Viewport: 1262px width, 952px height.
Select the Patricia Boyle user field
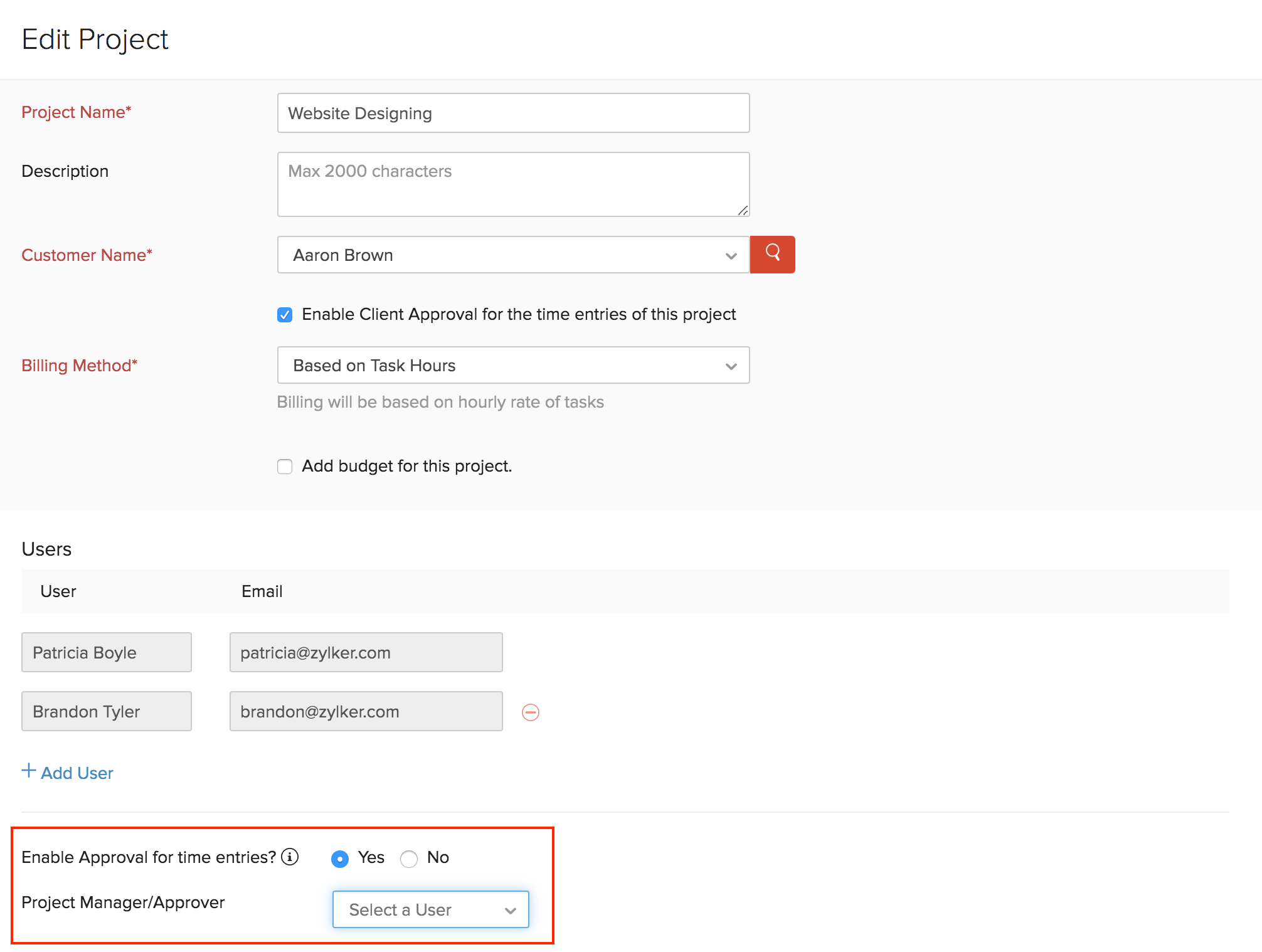click(106, 652)
